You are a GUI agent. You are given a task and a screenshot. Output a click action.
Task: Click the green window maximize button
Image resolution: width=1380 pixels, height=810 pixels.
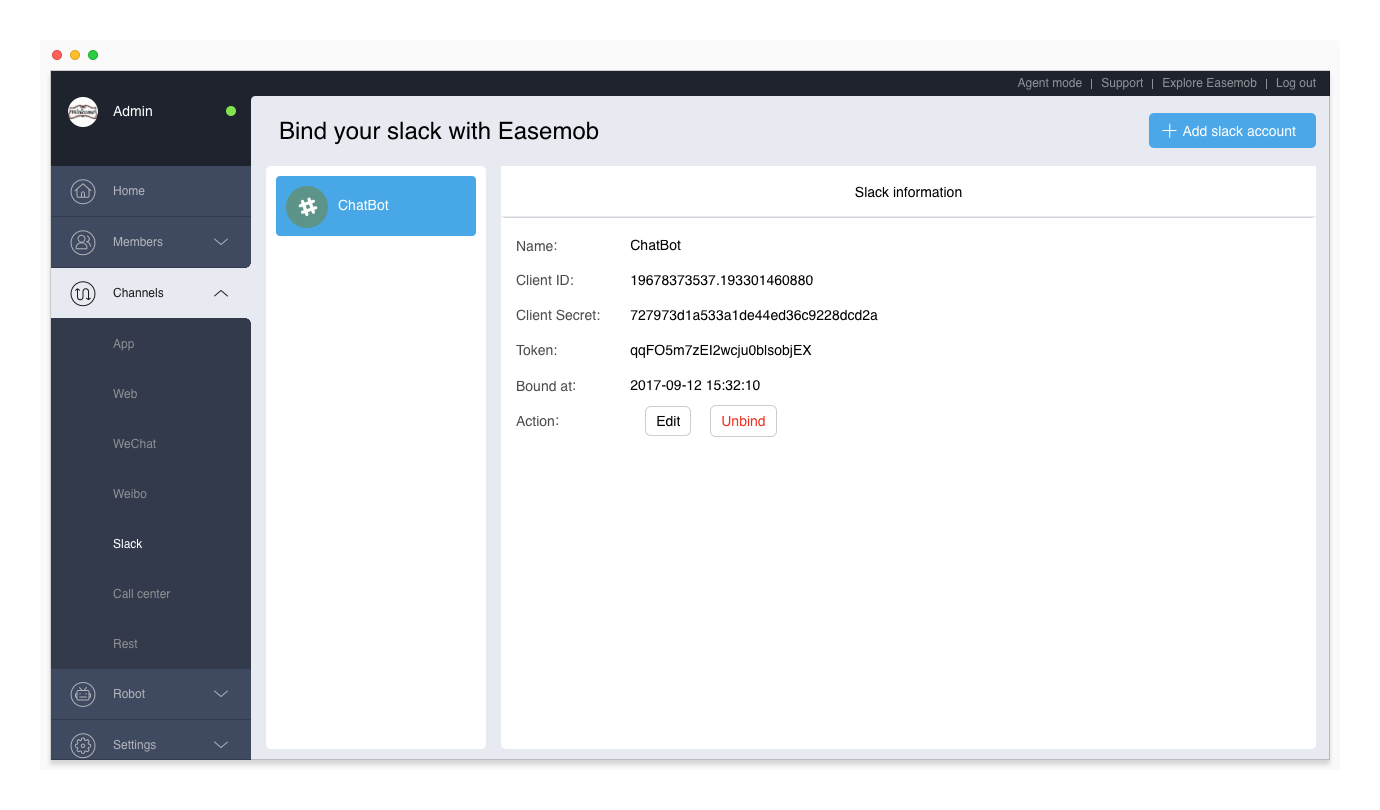93,55
